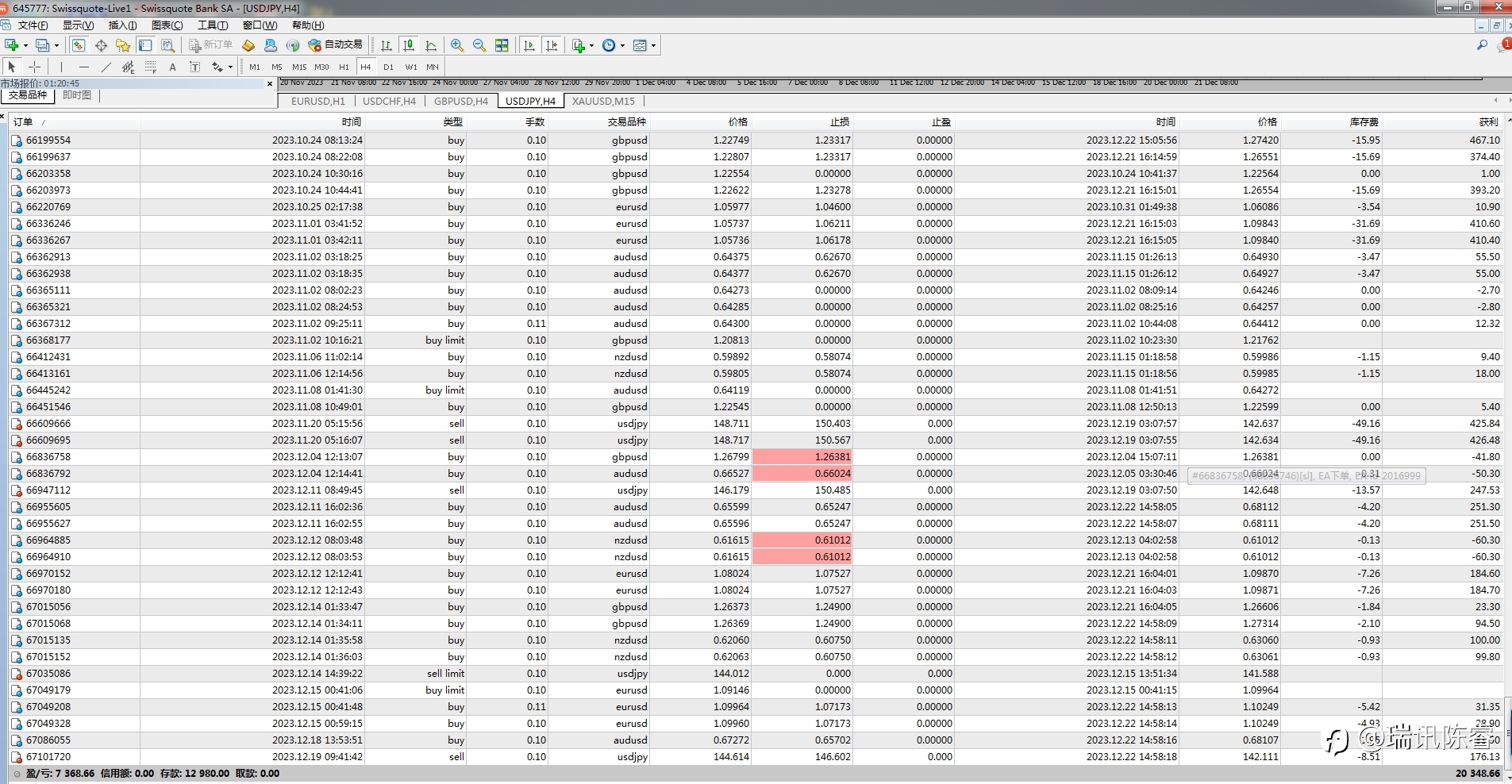
Task: Click the zoom out magnifier icon
Action: (479, 45)
